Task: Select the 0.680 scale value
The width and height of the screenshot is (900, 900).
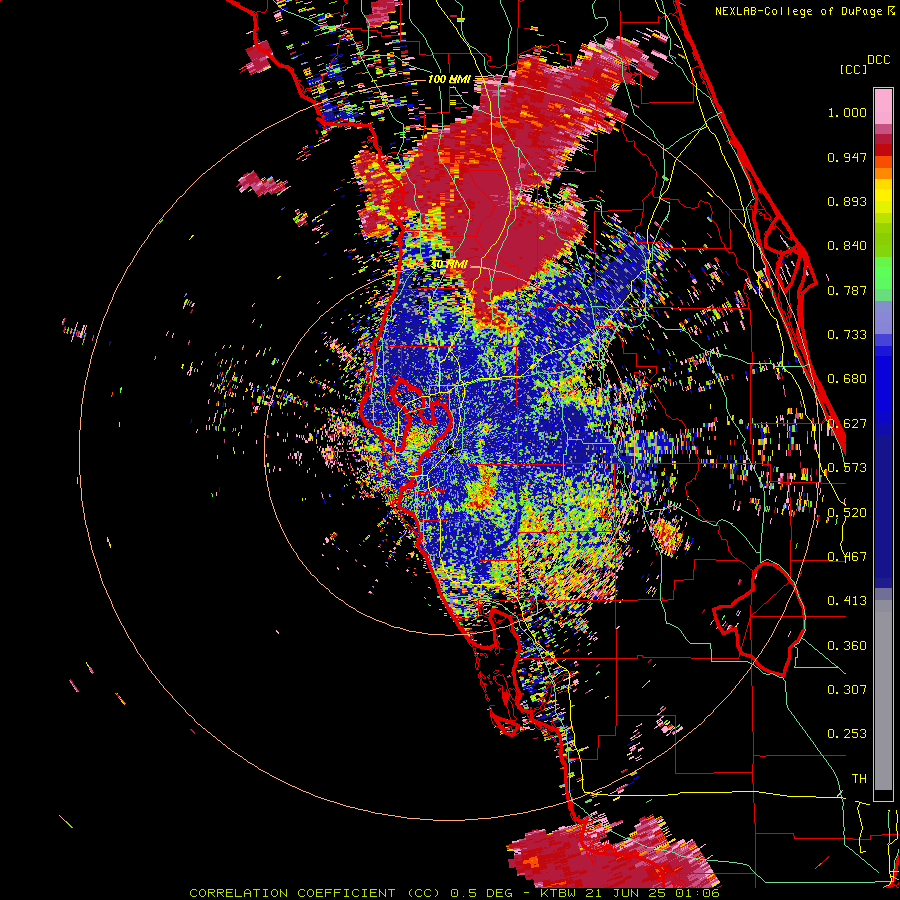Action: (847, 379)
